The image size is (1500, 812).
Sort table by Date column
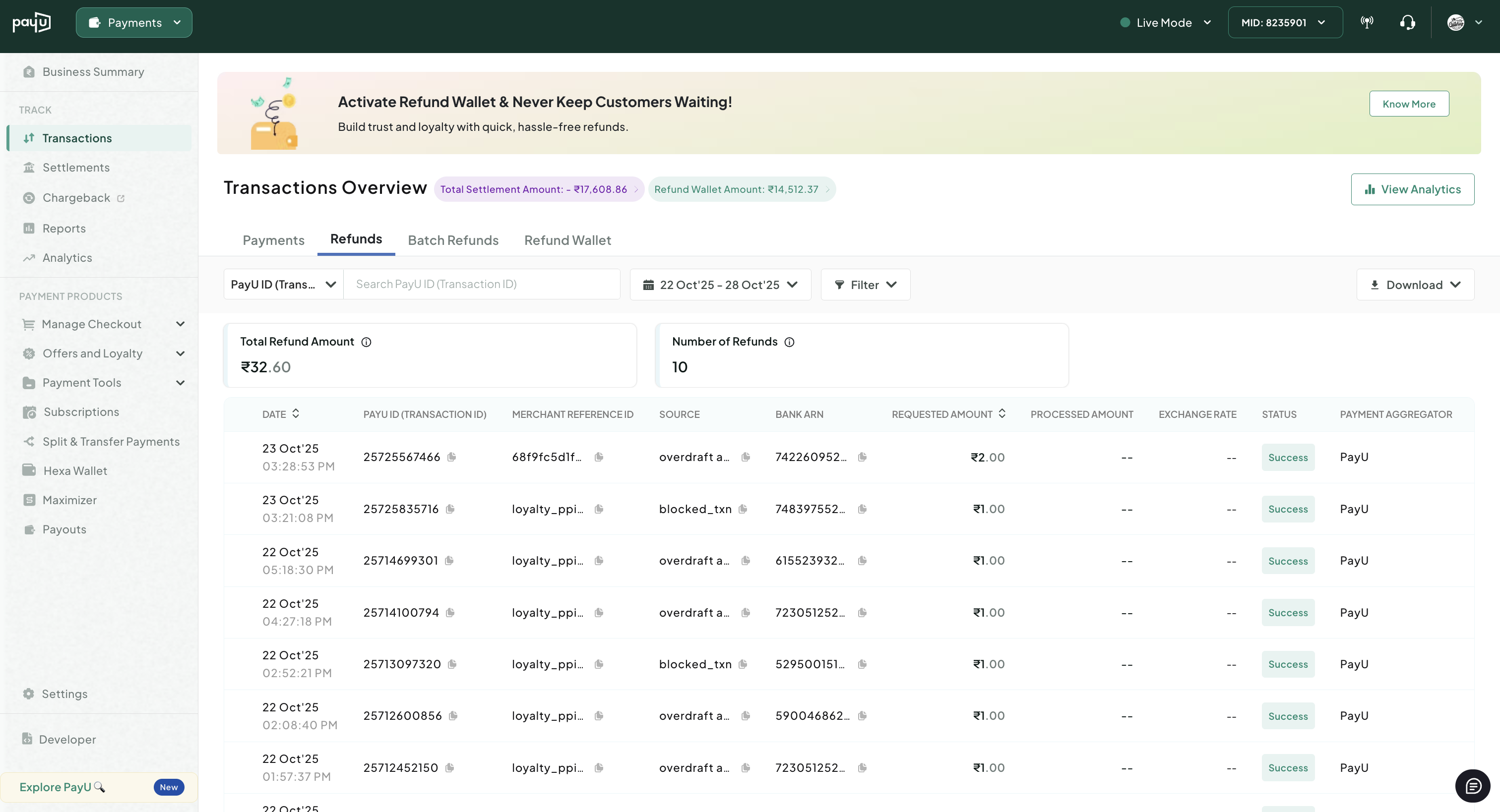pyautogui.click(x=296, y=414)
